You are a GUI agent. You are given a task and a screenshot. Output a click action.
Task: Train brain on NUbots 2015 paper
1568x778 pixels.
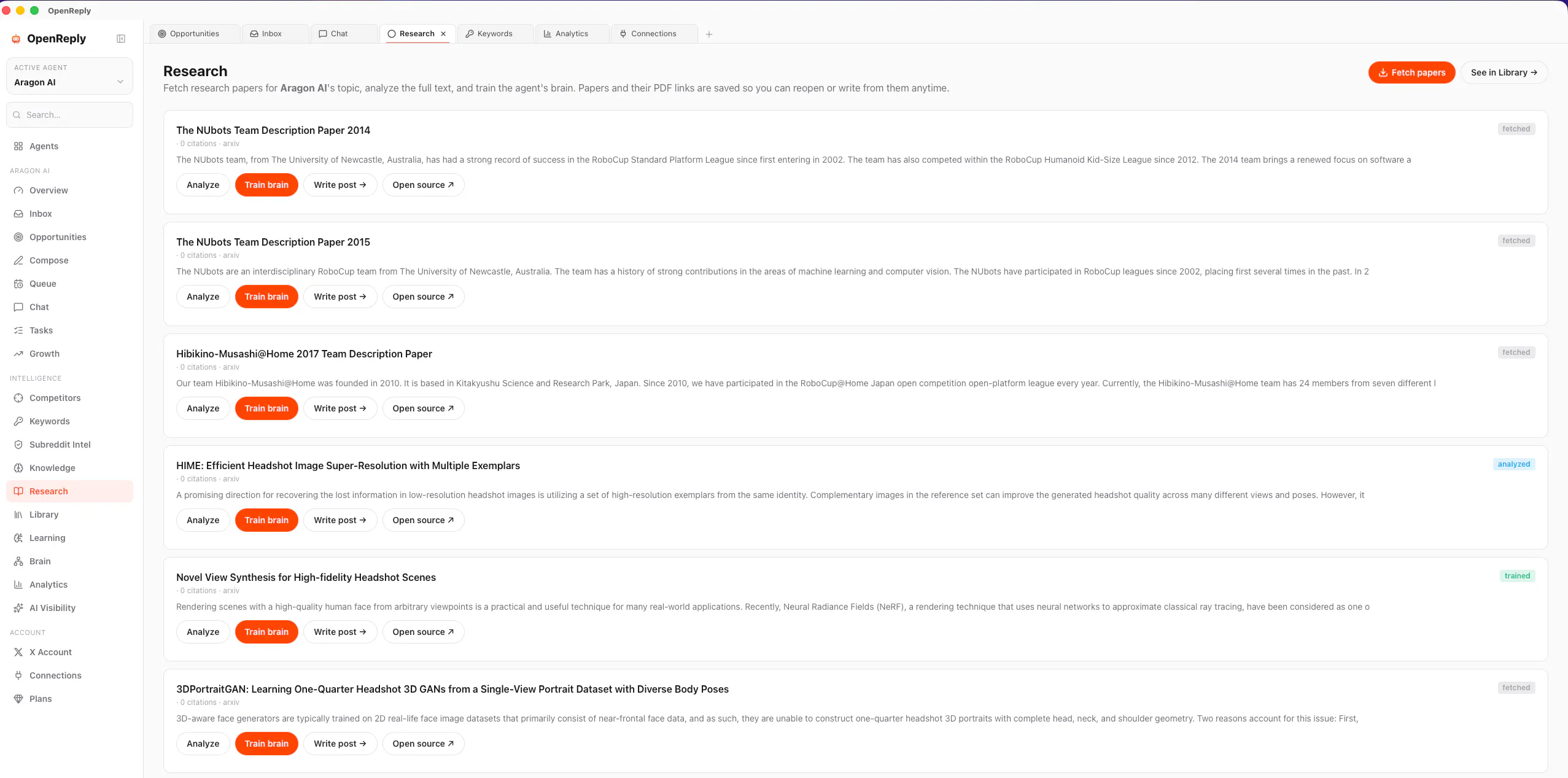pos(266,297)
